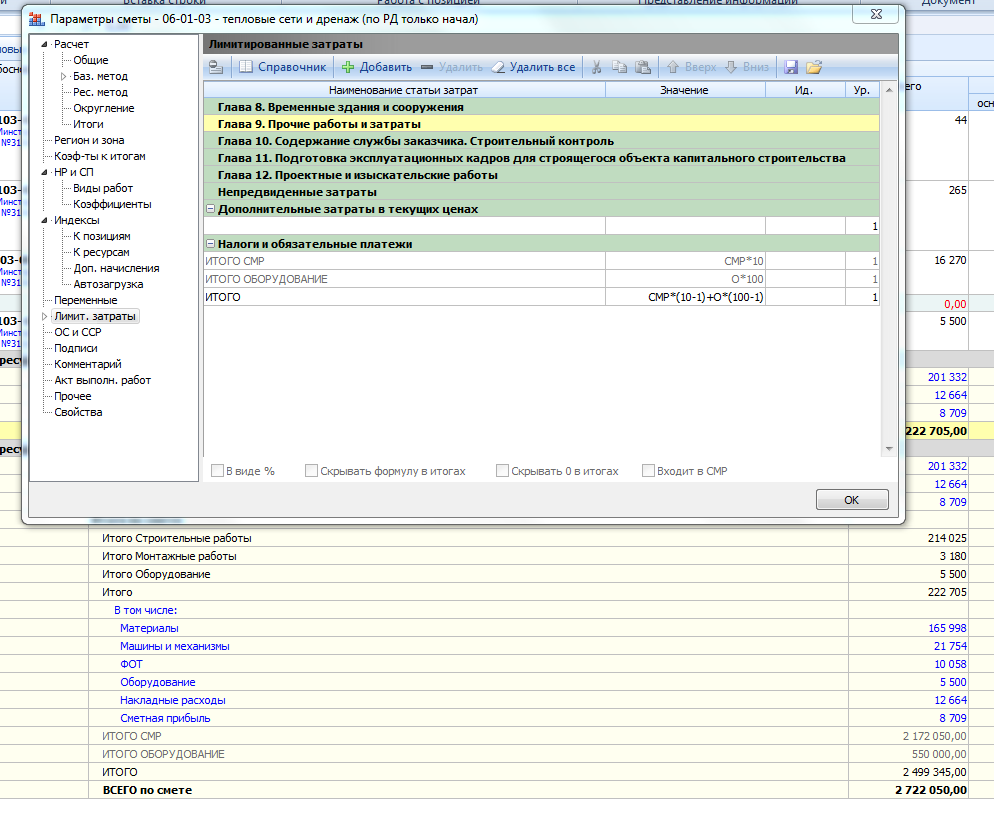Click the clipboard paste icon

642,67
